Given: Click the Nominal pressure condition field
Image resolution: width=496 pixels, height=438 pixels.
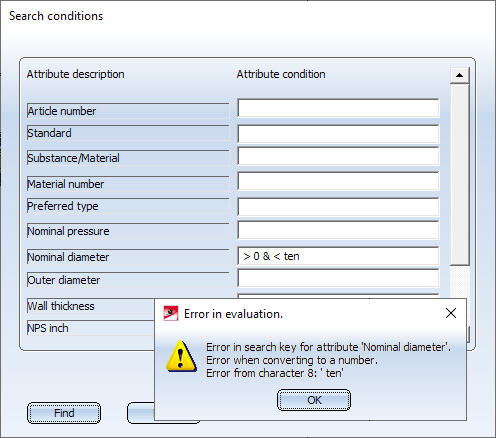Looking at the screenshot, I should coord(338,230).
